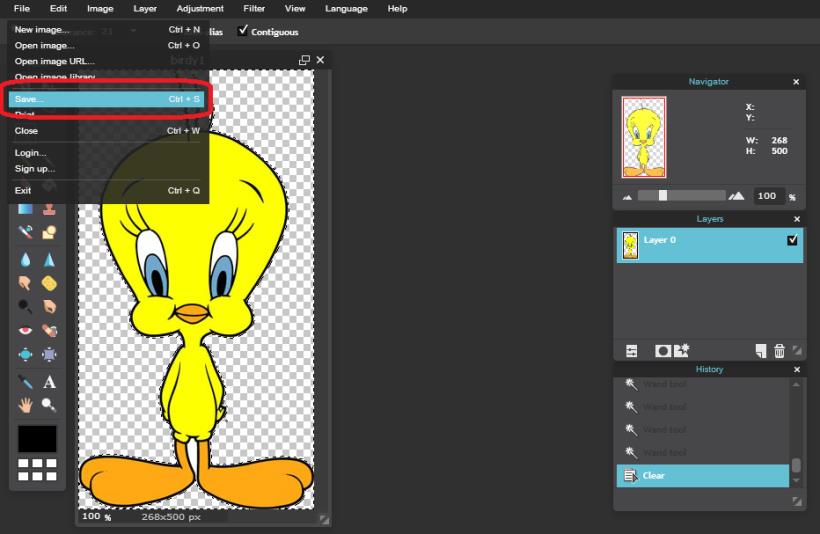
Task: Click the black foreground color swatch
Action: point(37,438)
